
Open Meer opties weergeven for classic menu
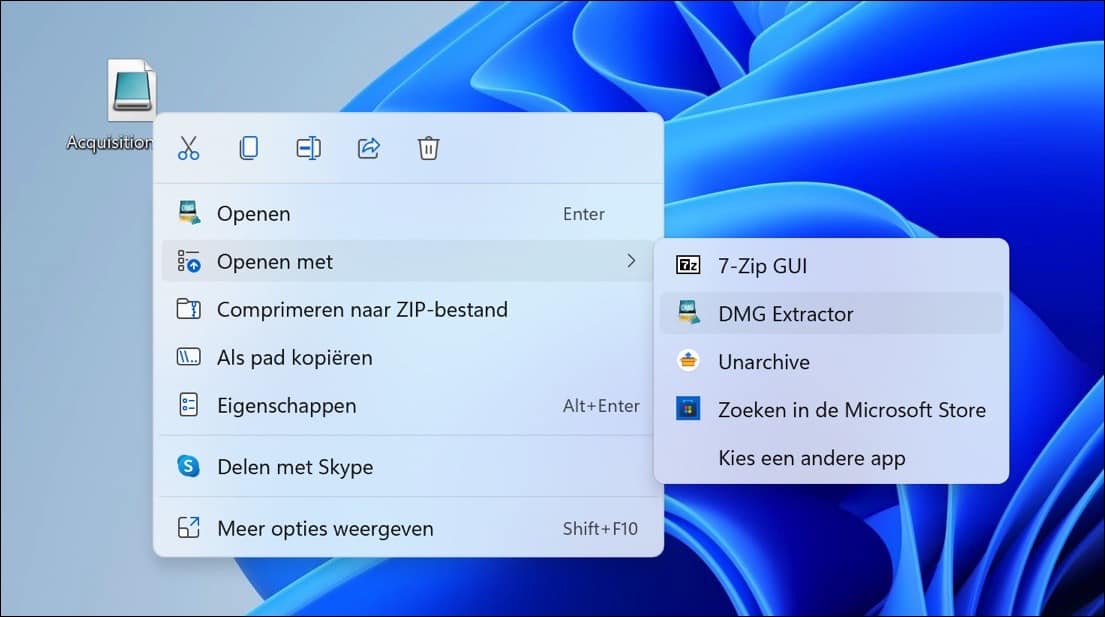tap(326, 529)
